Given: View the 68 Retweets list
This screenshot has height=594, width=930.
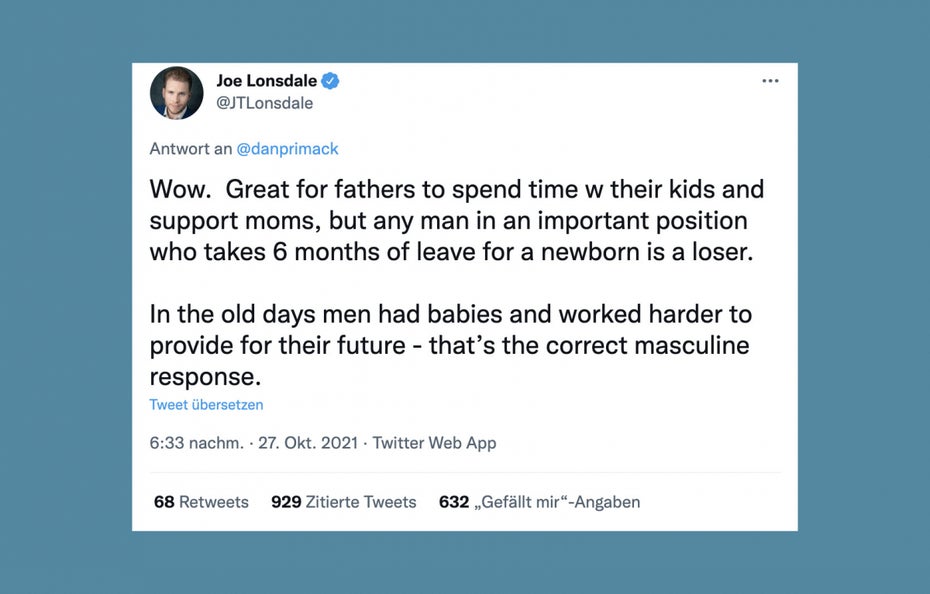Looking at the screenshot, I should [201, 502].
